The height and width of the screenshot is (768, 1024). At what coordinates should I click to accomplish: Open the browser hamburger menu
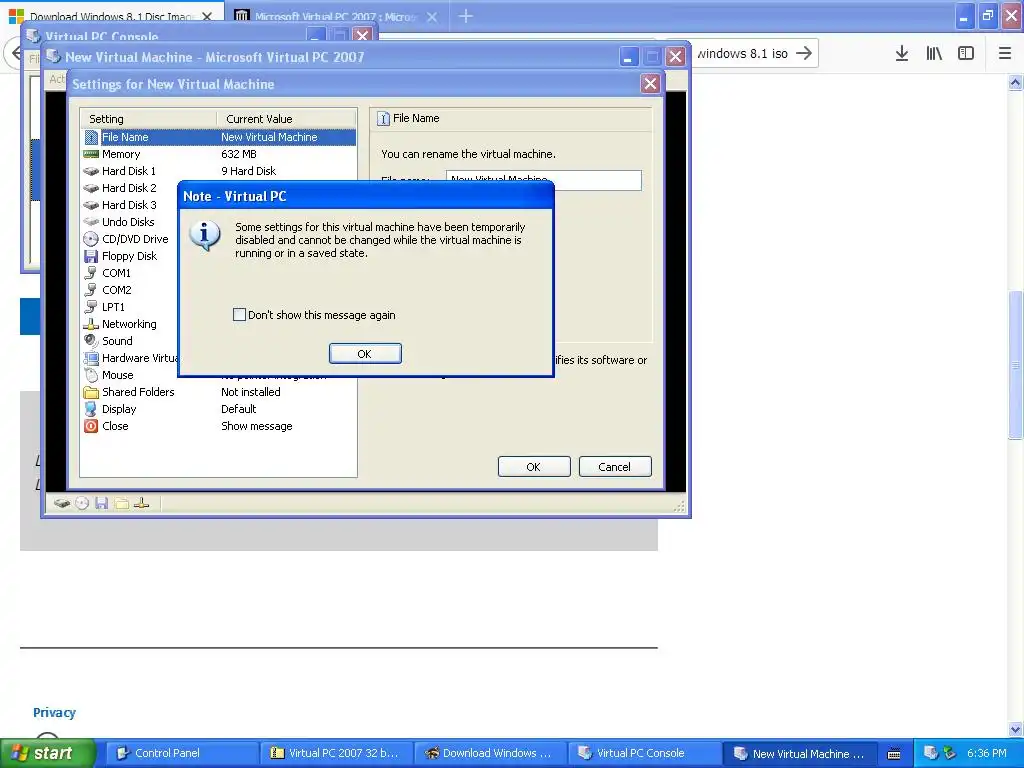click(x=1005, y=53)
